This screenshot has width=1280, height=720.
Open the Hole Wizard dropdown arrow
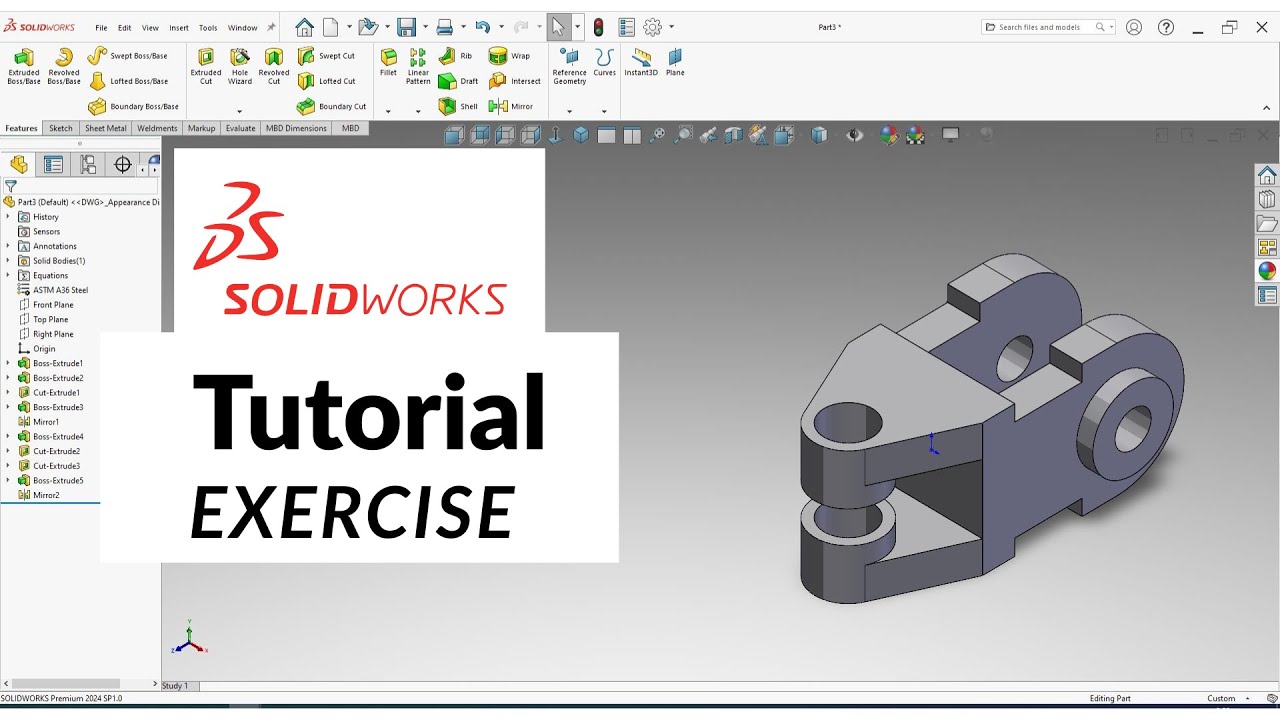pos(240,110)
